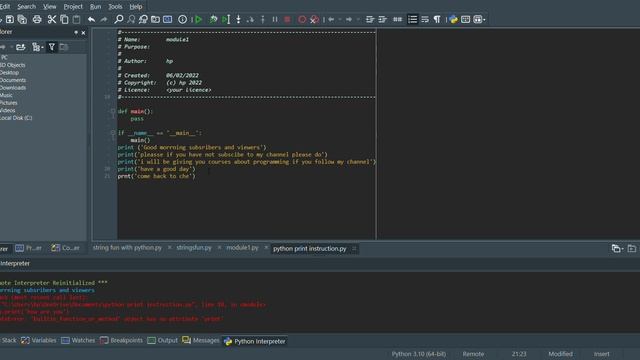Click the Copy icon
Image resolution: width=640 pixels, height=360 pixels.
pyautogui.click(x=64, y=19)
